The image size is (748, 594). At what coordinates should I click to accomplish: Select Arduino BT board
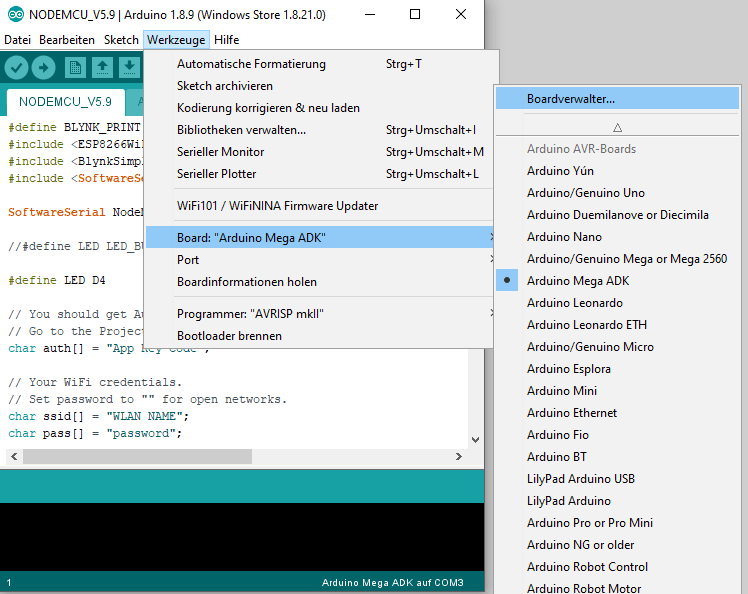tap(617, 457)
